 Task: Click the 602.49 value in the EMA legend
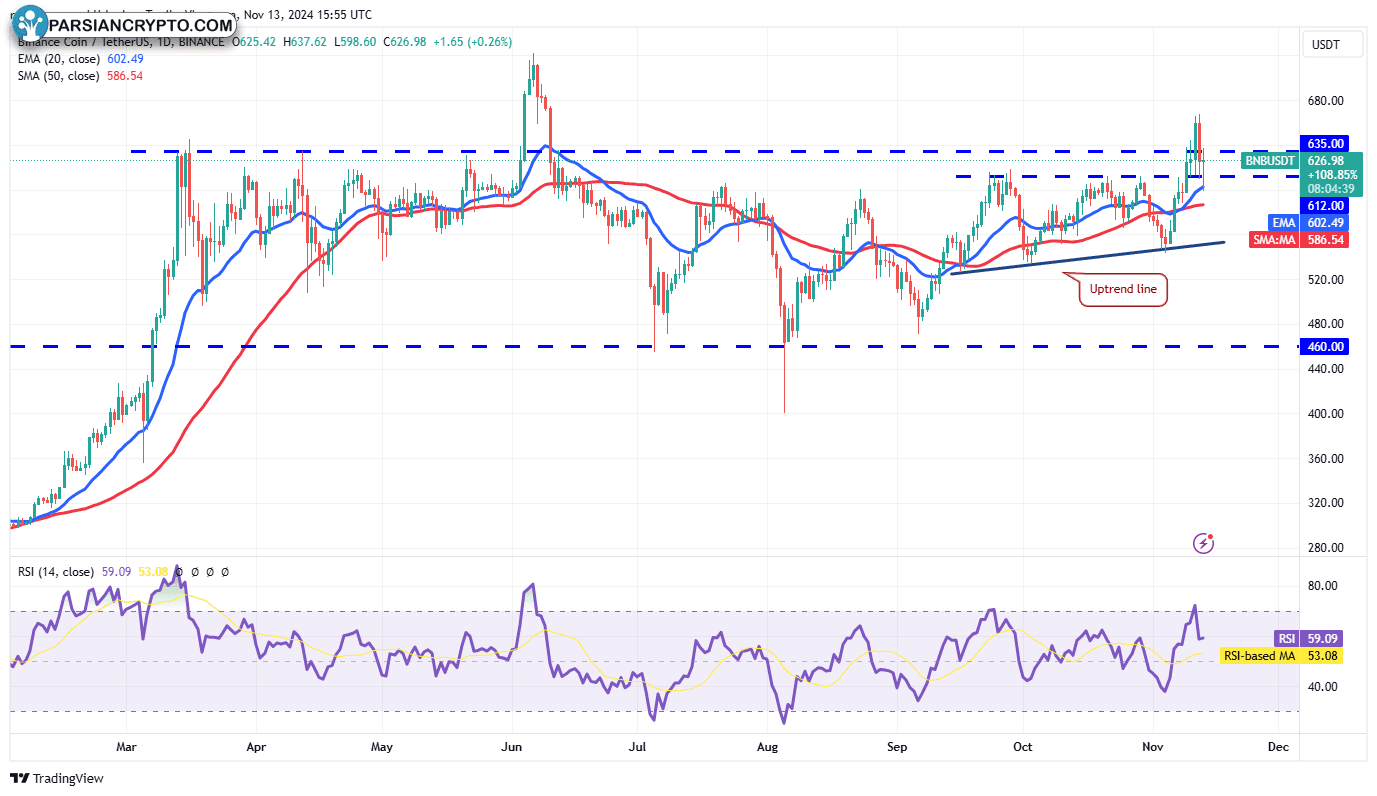tap(125, 59)
